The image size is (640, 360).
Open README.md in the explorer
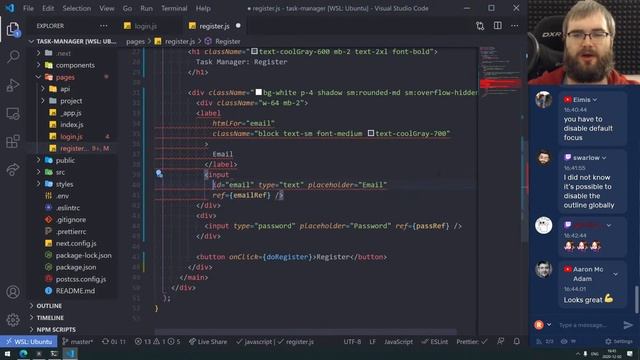point(75,291)
